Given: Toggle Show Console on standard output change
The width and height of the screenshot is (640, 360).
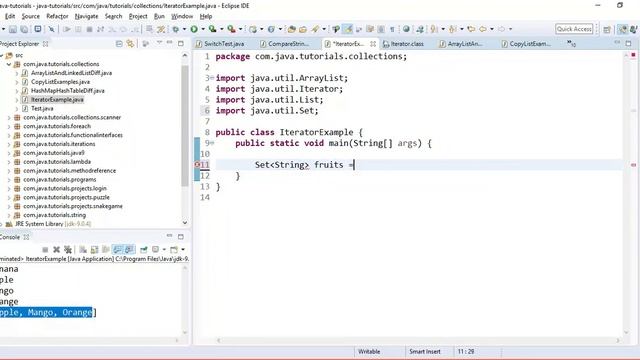Looking at the screenshot, I should tap(117, 249).
